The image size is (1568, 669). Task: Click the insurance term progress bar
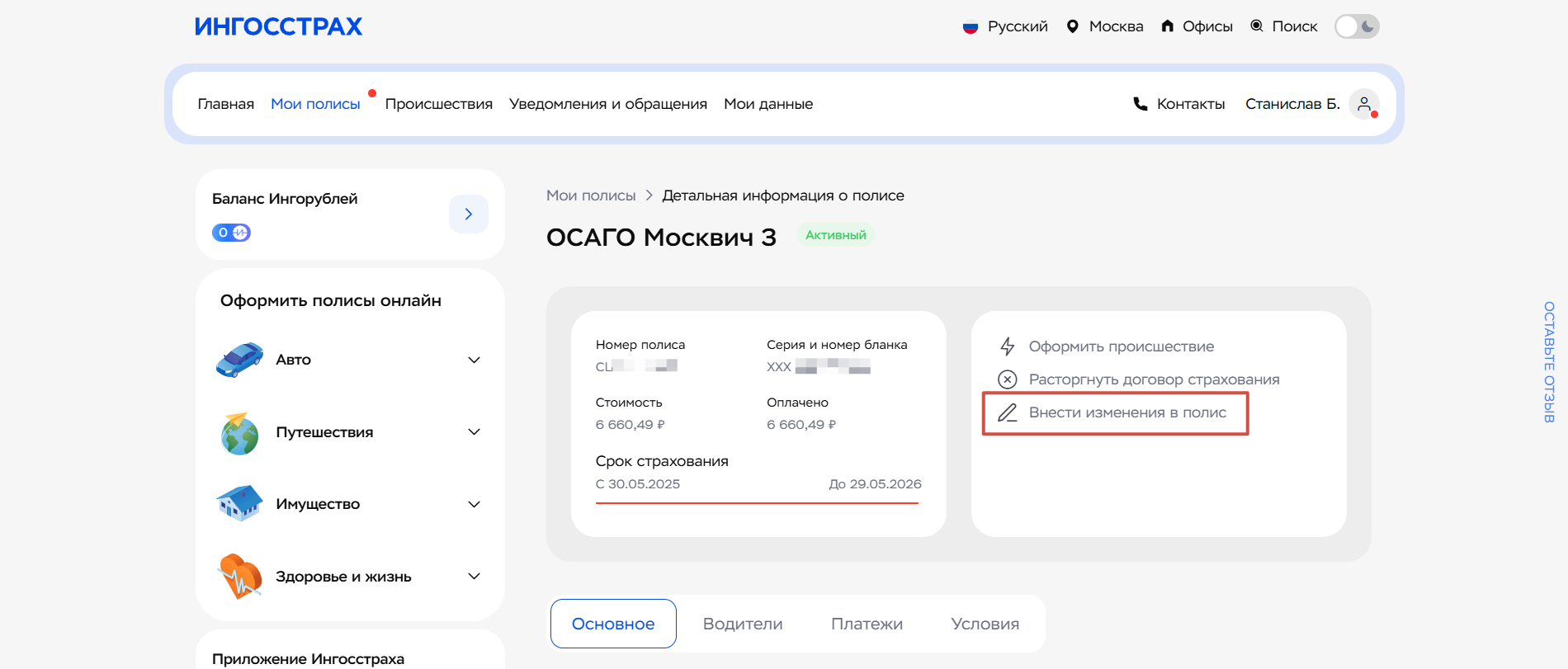point(757,502)
